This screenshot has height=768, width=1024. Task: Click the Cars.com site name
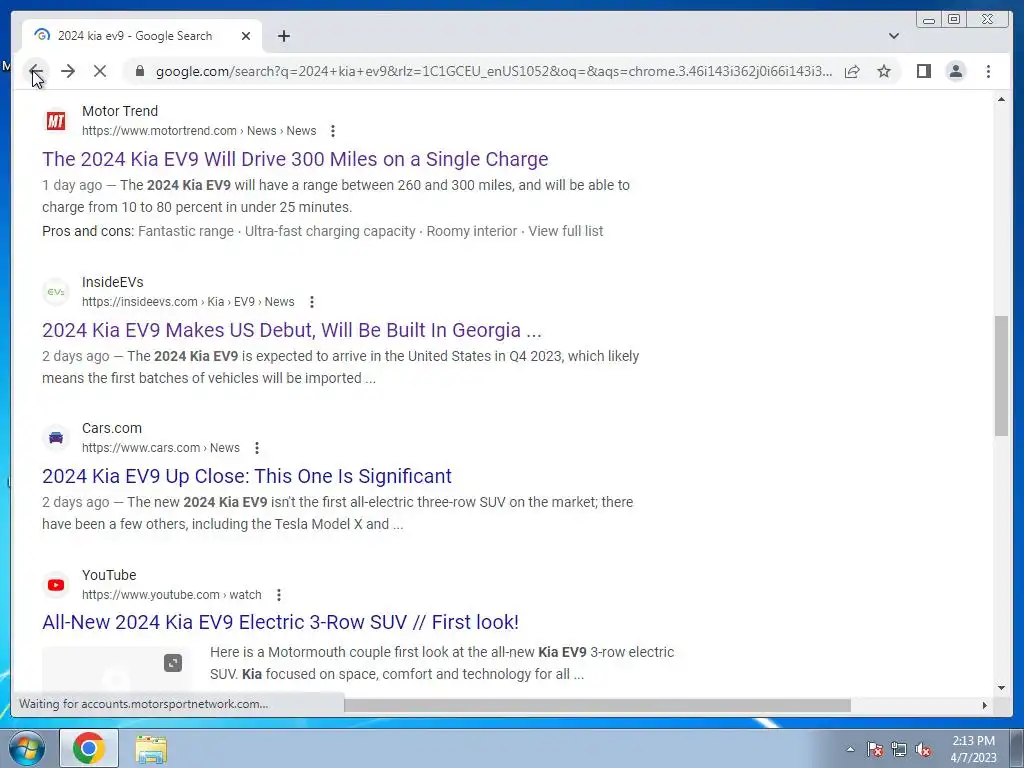[112, 428]
